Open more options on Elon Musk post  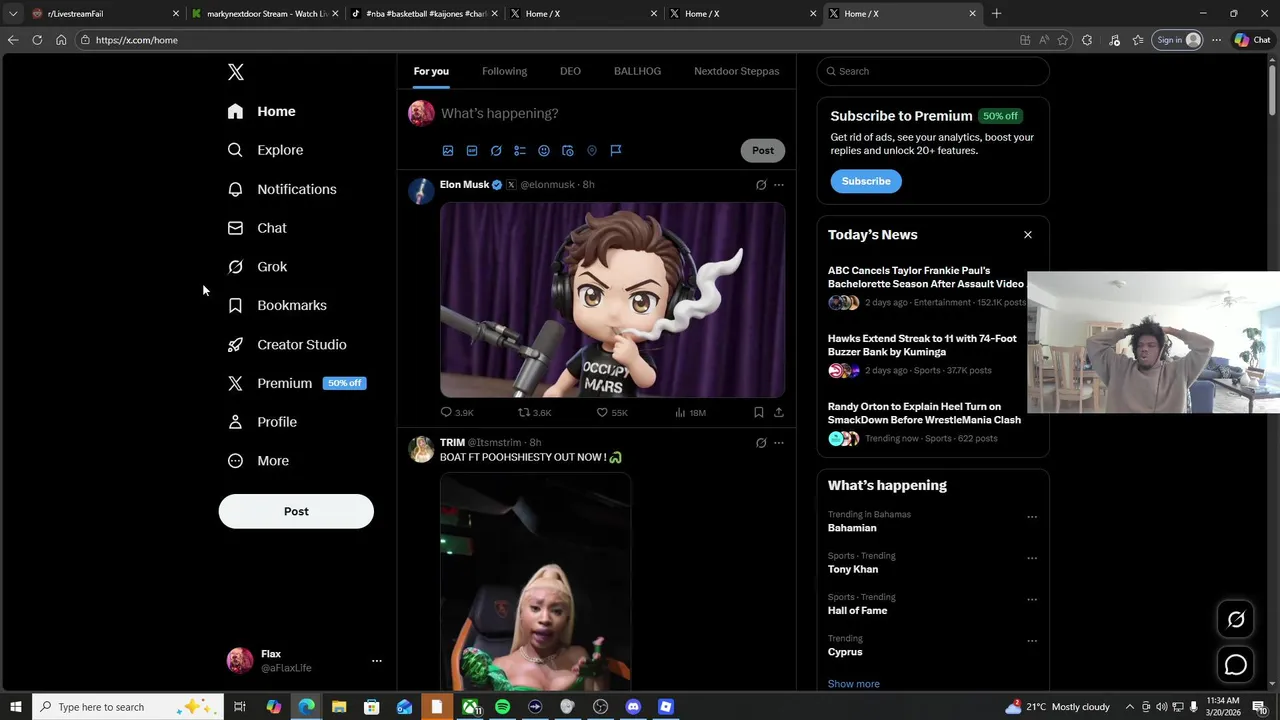coord(779,185)
